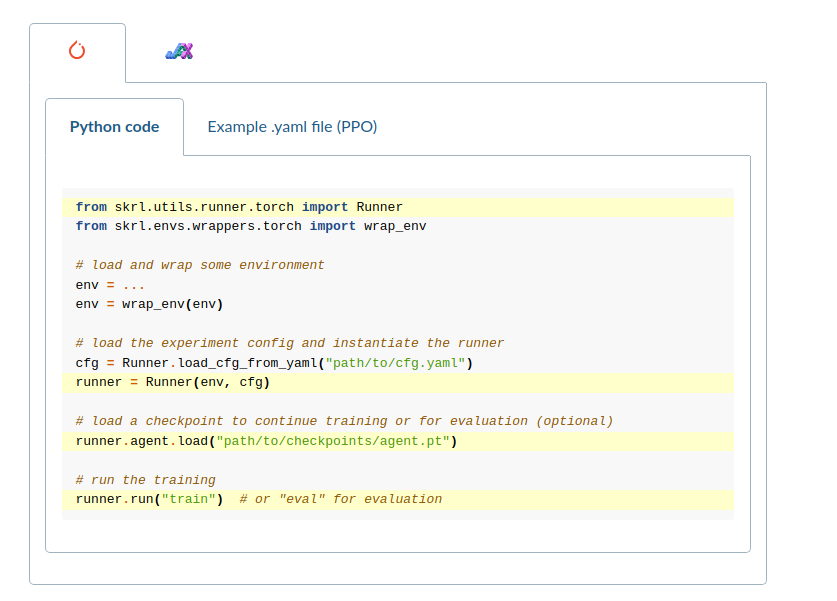
Task: Click the string "path/to/checkpoints/agent.pt"
Action: pos(333,441)
